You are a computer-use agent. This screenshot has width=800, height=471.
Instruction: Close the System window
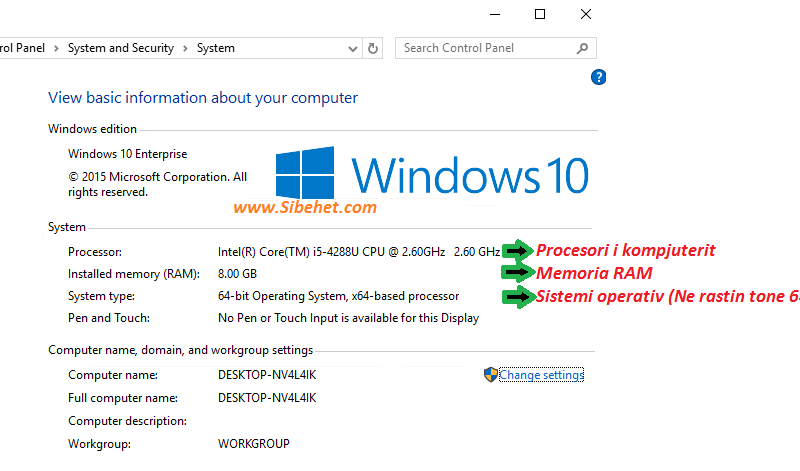pos(586,14)
